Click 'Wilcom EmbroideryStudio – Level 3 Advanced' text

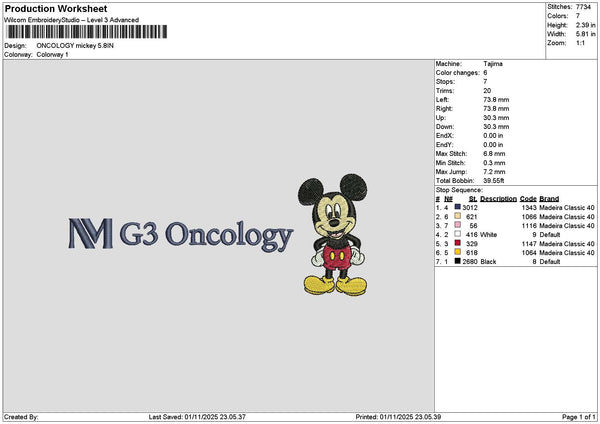coord(72,20)
